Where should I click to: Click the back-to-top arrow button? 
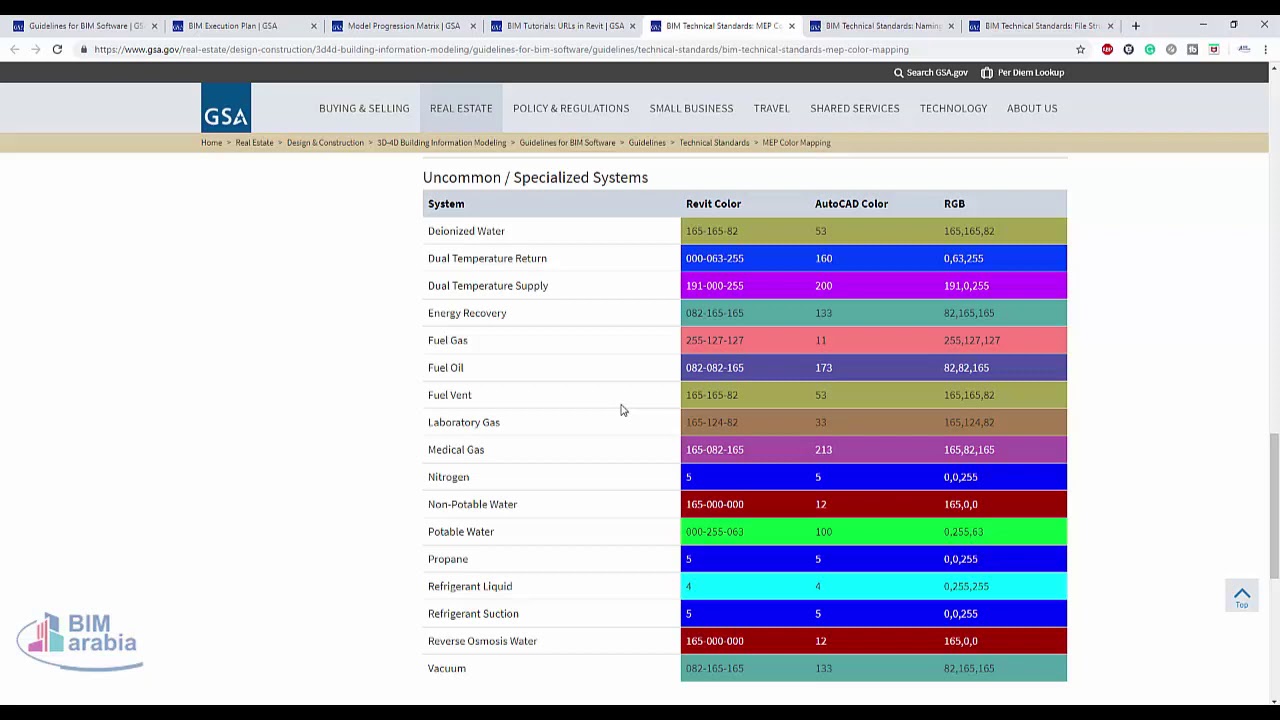click(1242, 596)
